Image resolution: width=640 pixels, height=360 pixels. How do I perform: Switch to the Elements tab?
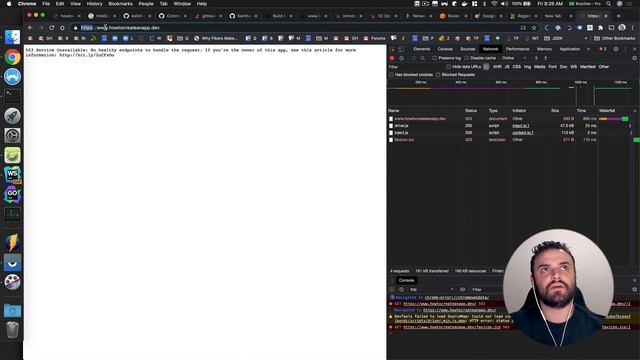pos(421,49)
